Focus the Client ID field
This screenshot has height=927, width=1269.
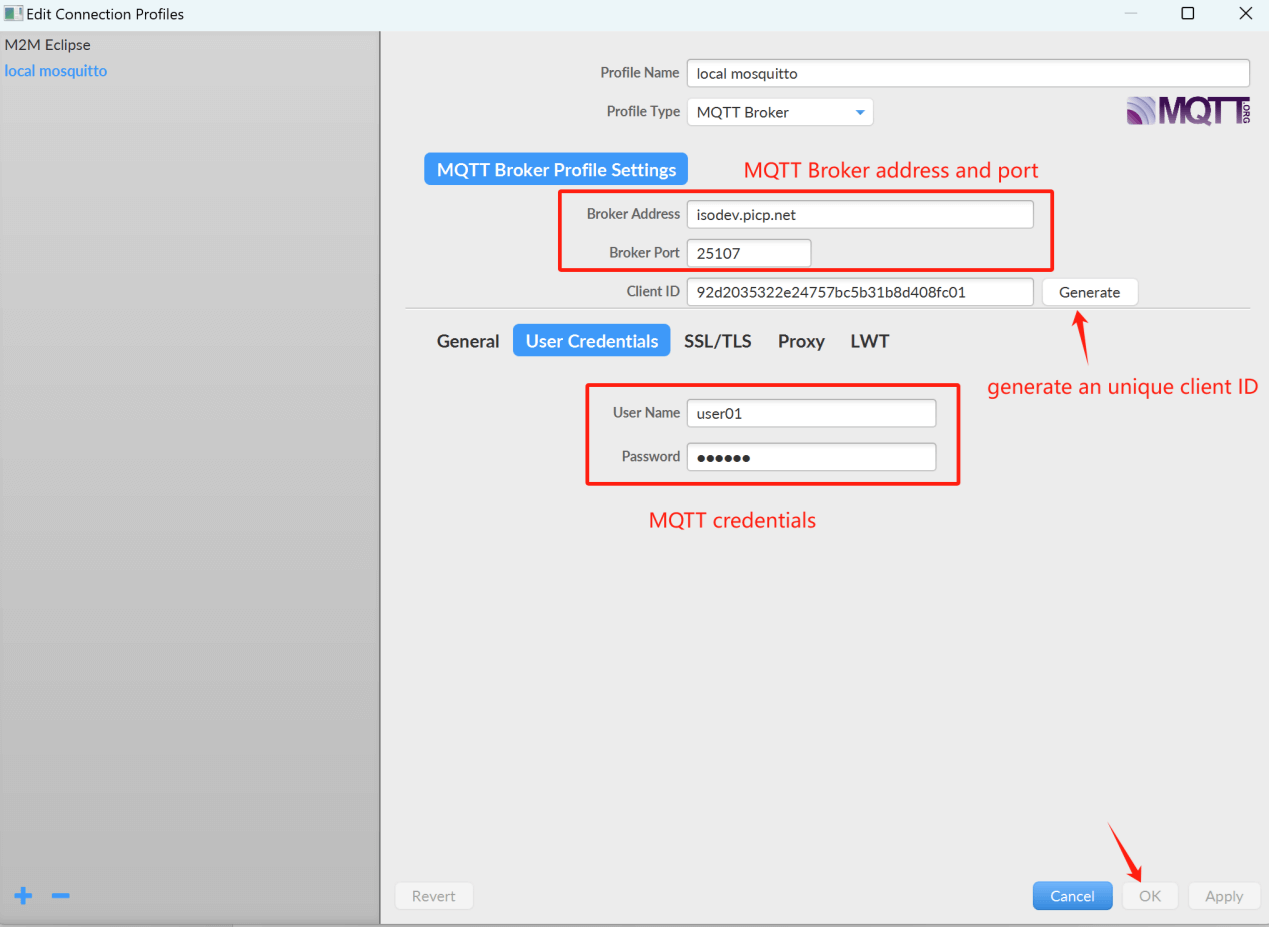(860, 292)
